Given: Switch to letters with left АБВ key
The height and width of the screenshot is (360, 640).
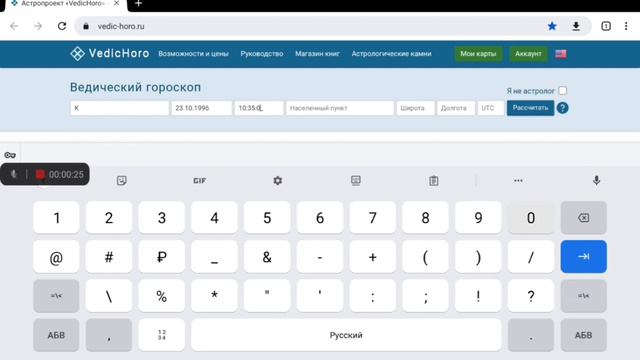Looking at the screenshot, I should click(x=56, y=335).
